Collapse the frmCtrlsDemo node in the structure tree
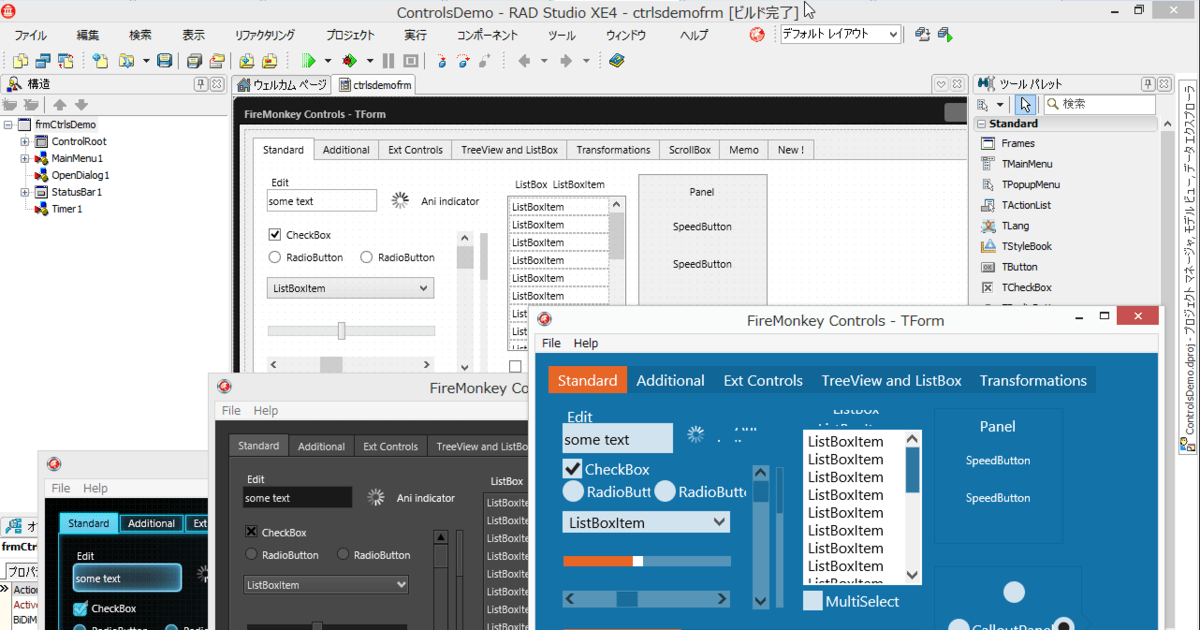 pyautogui.click(x=10, y=124)
